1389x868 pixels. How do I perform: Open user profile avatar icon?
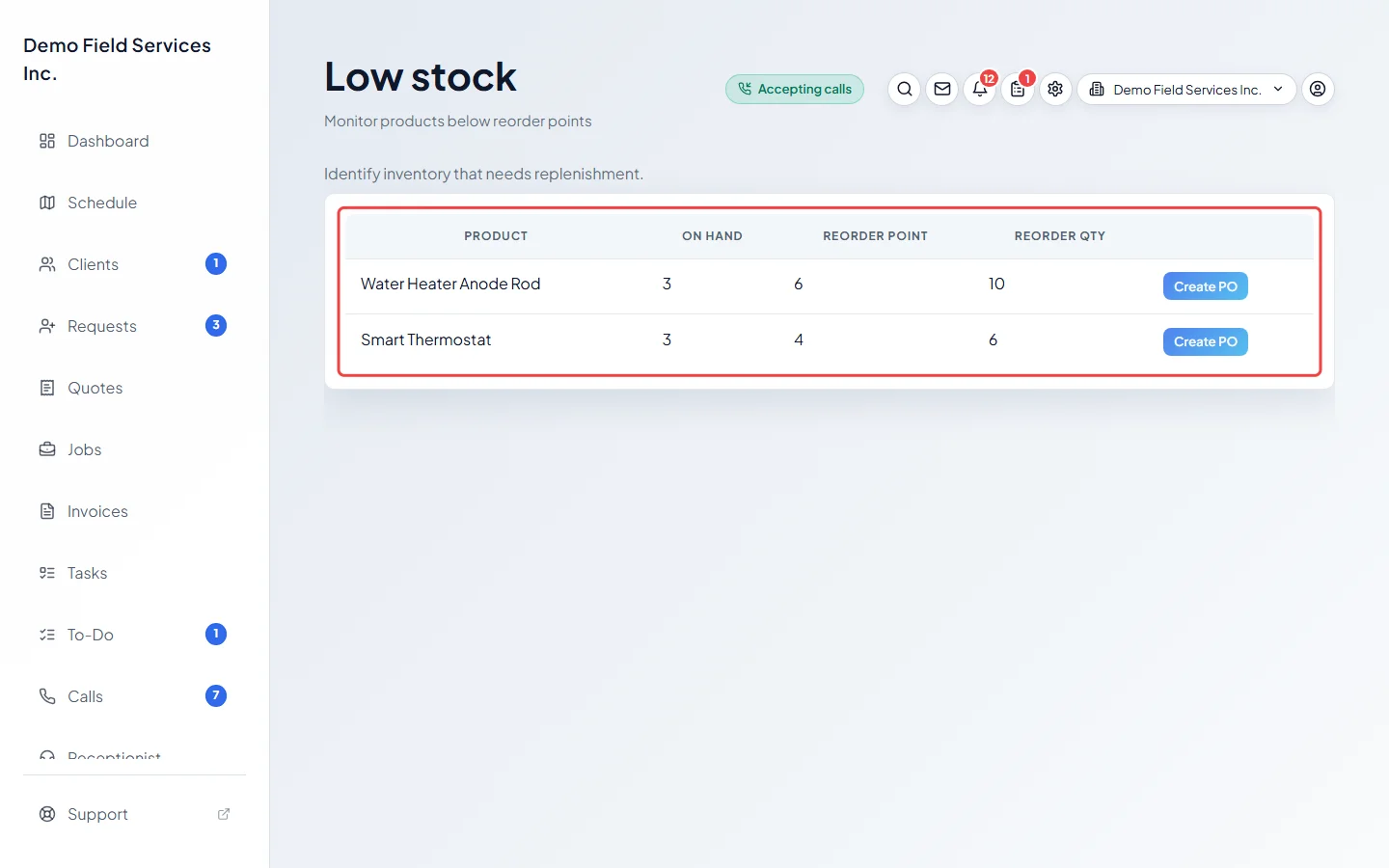[1318, 89]
